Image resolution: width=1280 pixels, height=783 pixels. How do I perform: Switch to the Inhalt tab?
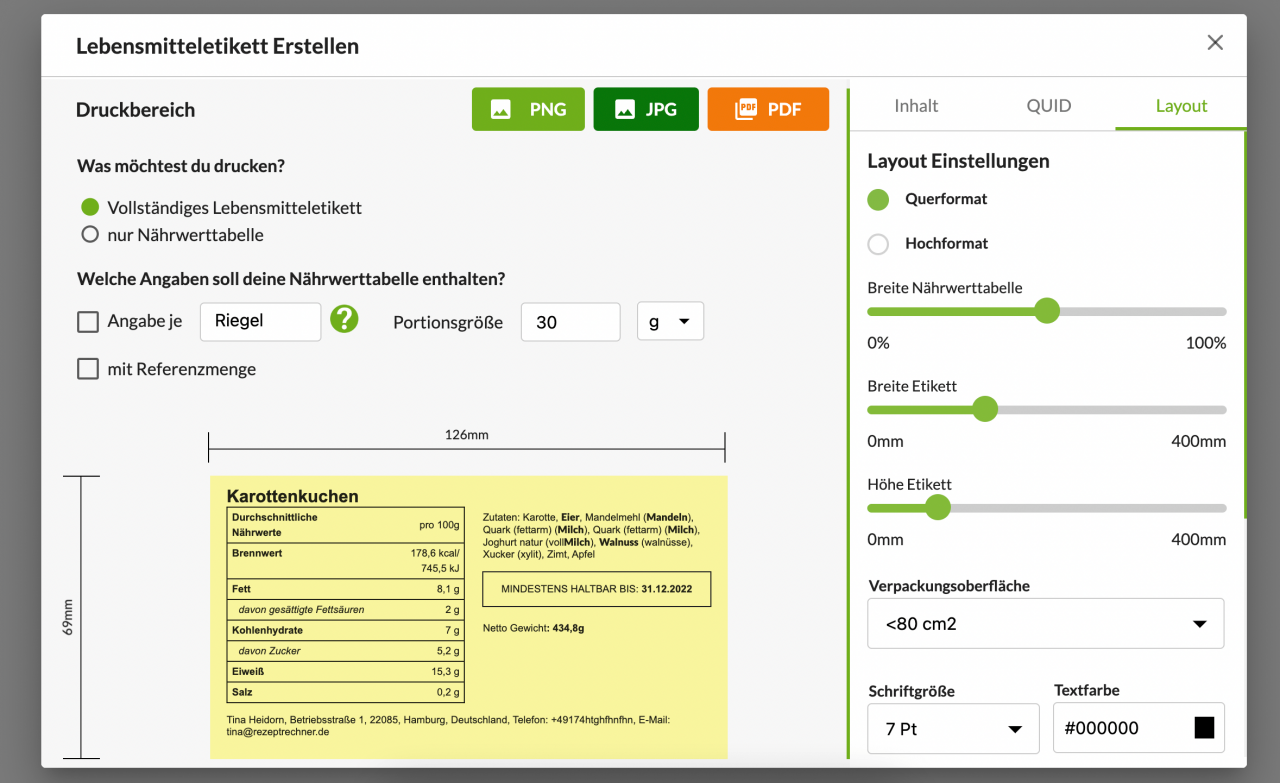point(914,105)
